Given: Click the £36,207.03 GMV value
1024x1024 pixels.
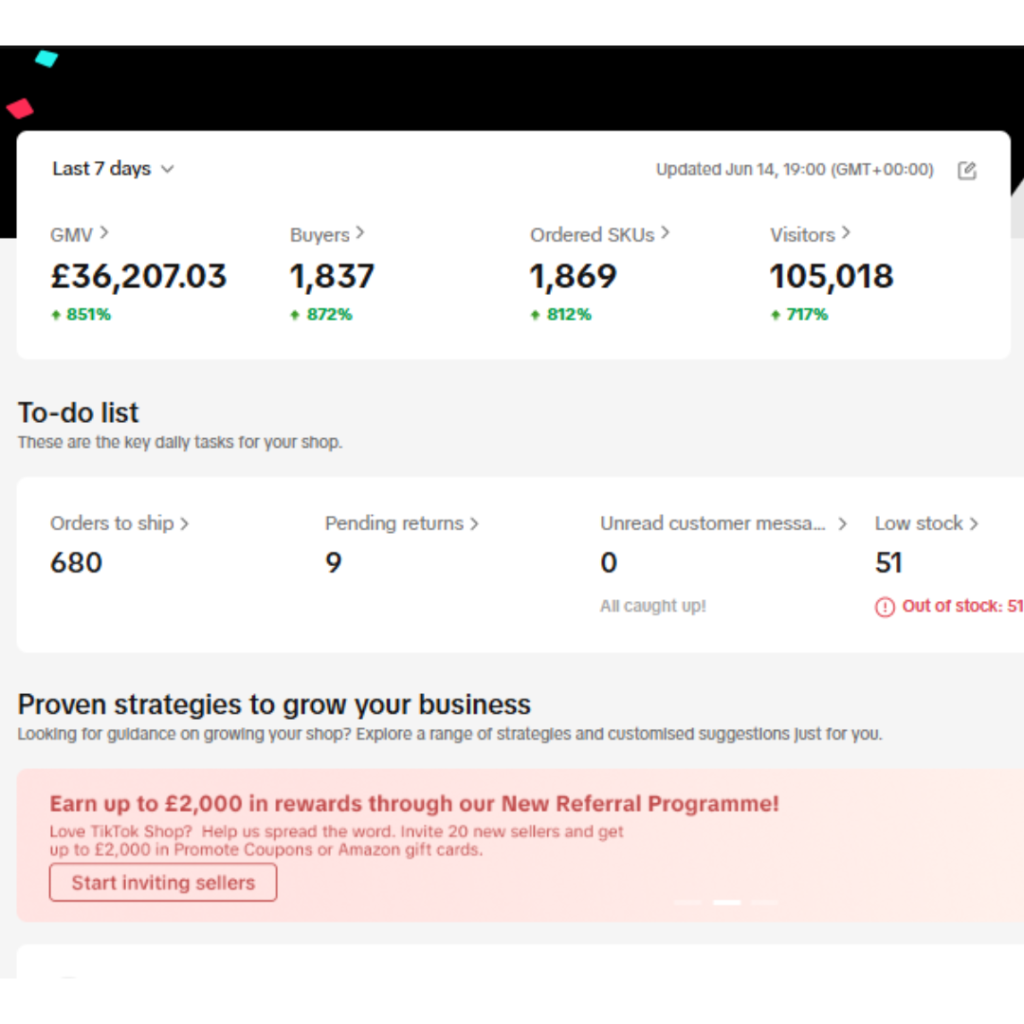Looking at the screenshot, I should 139,276.
